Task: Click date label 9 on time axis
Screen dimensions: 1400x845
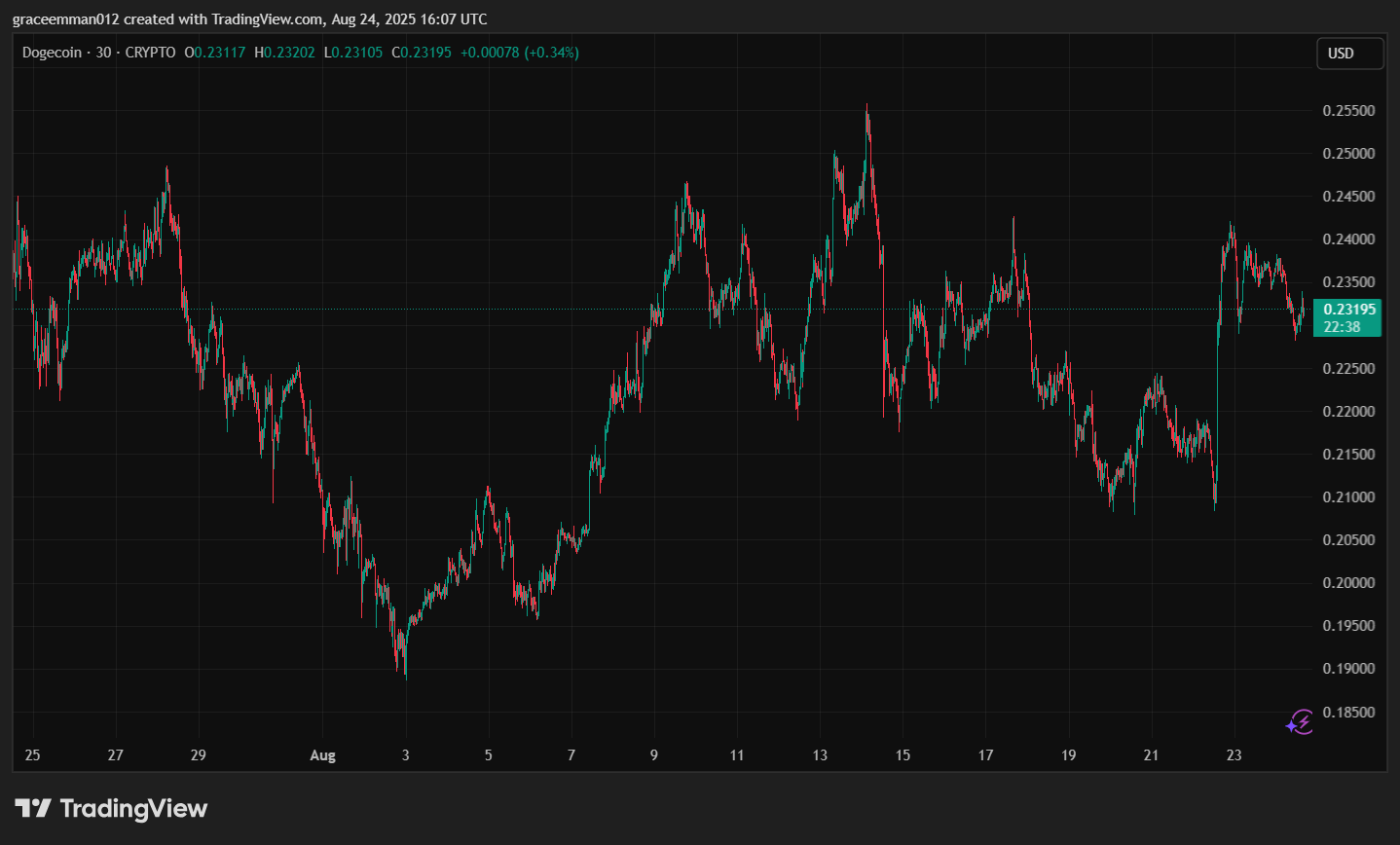Action: (x=654, y=755)
